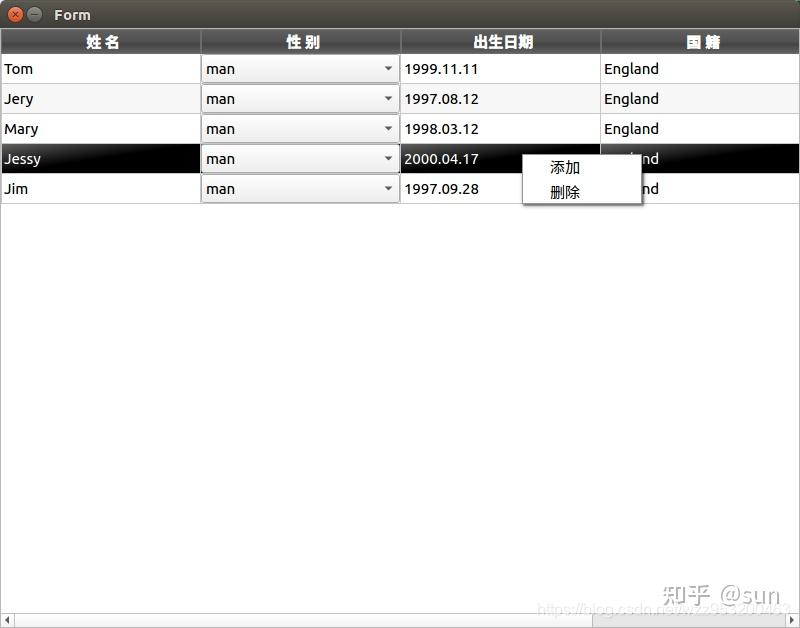Viewport: 800px width, 628px height.
Task: Click the 出生日期 column header
Action: click(500, 42)
